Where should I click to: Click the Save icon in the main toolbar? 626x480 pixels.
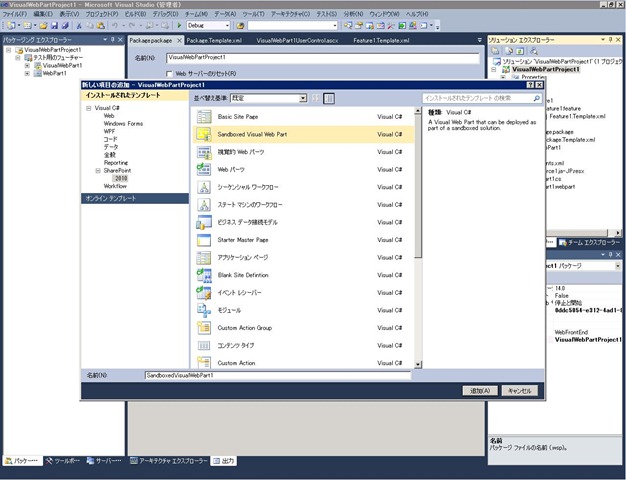[x=54, y=26]
